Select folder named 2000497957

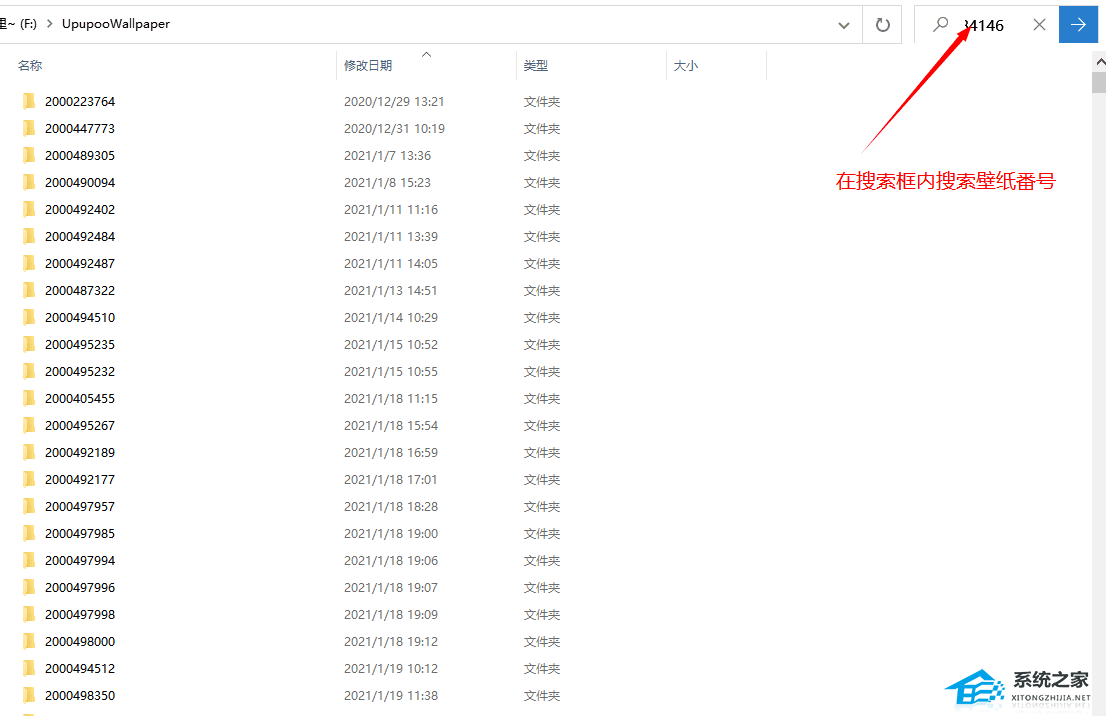[x=80, y=506]
